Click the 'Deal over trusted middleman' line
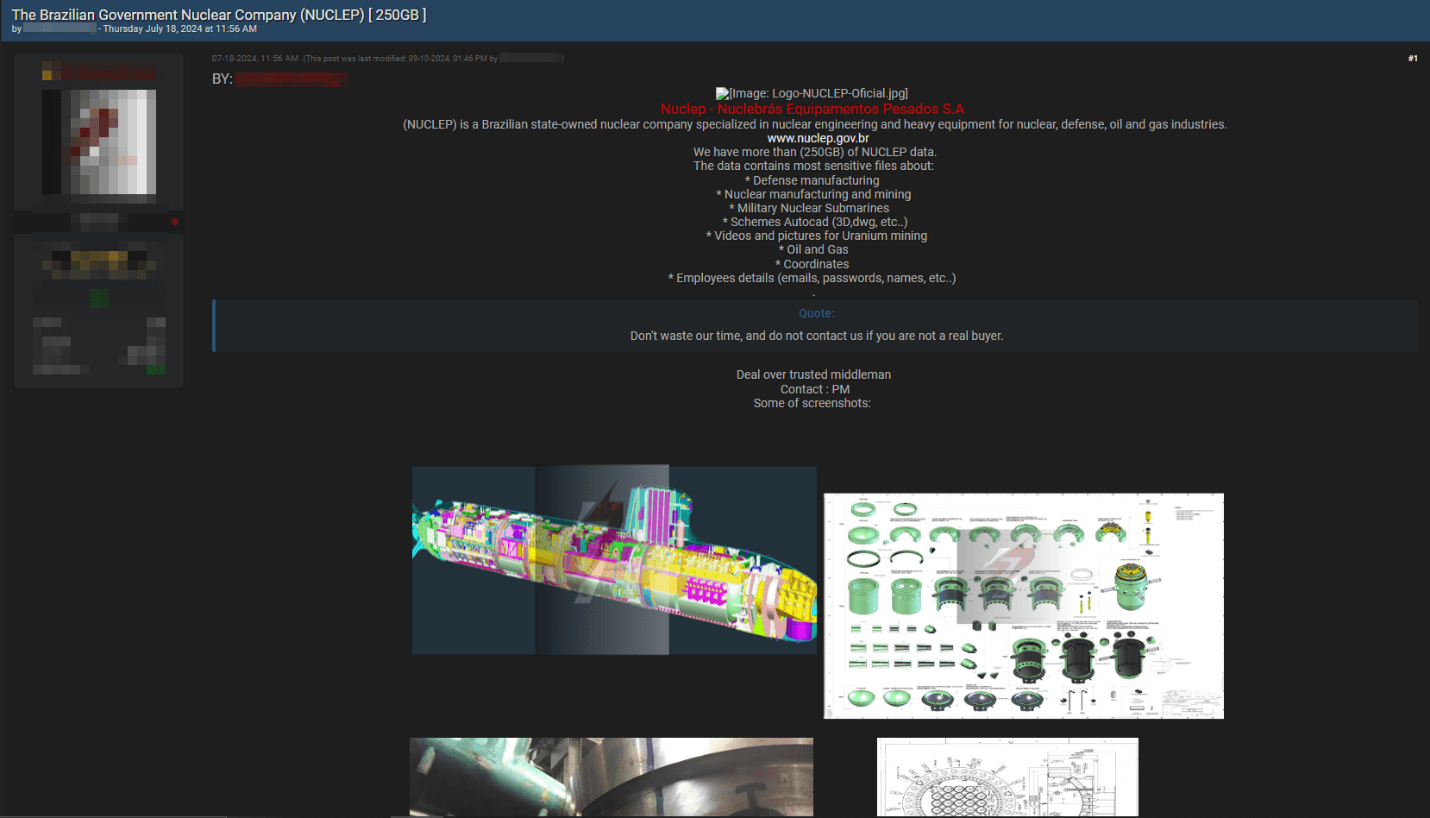The width and height of the screenshot is (1430, 818). [813, 375]
